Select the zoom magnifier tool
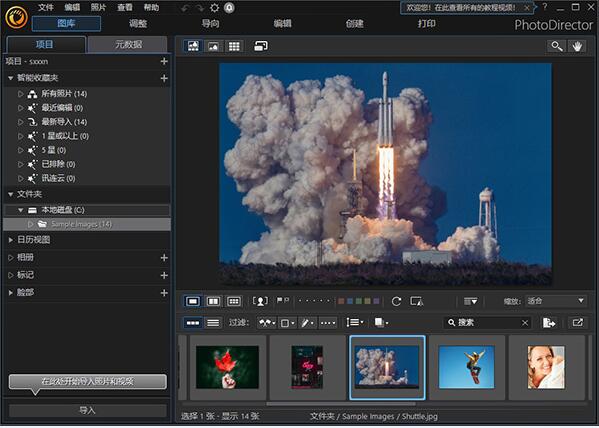Image resolution: width=599 pixels, height=428 pixels. pos(557,46)
